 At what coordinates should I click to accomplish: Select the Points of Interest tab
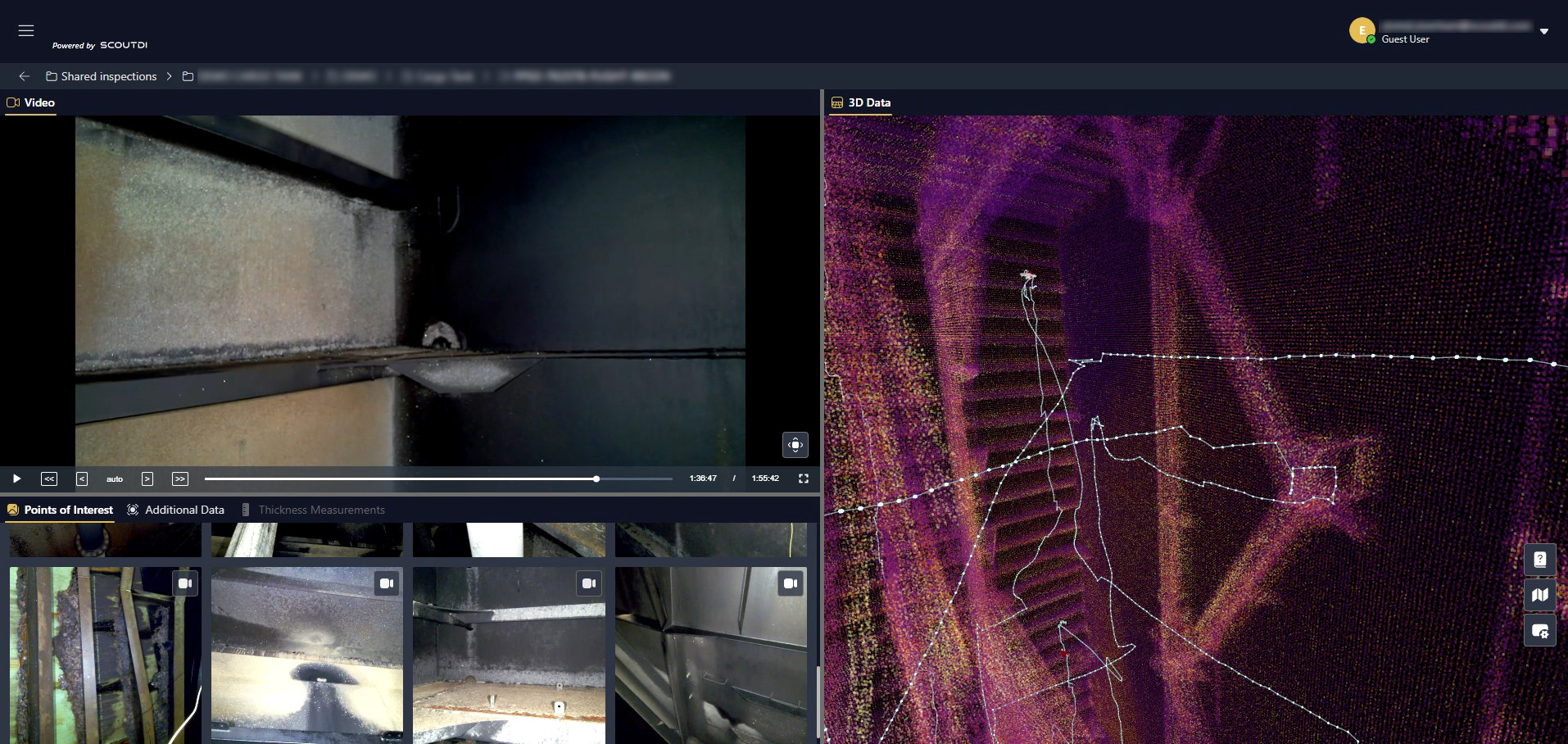pos(60,510)
